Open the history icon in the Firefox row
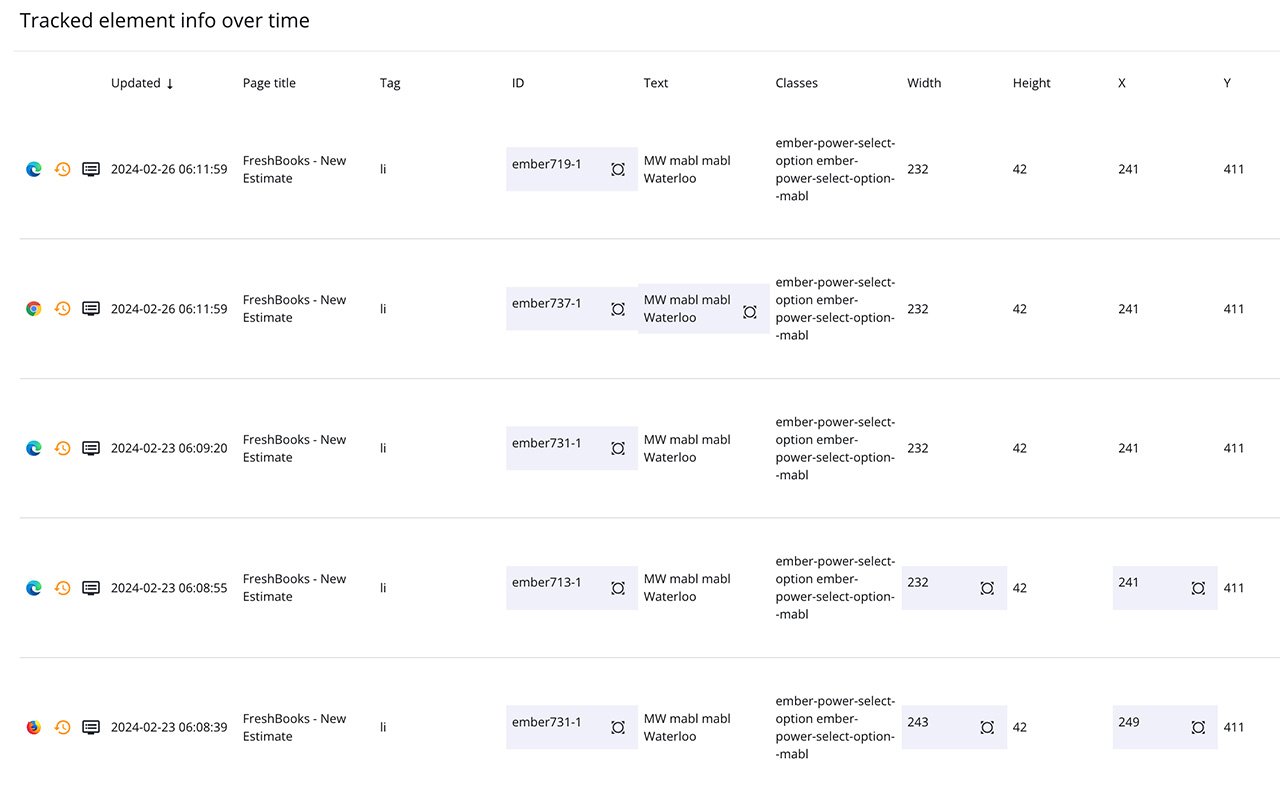The height and width of the screenshot is (800, 1280). point(62,727)
